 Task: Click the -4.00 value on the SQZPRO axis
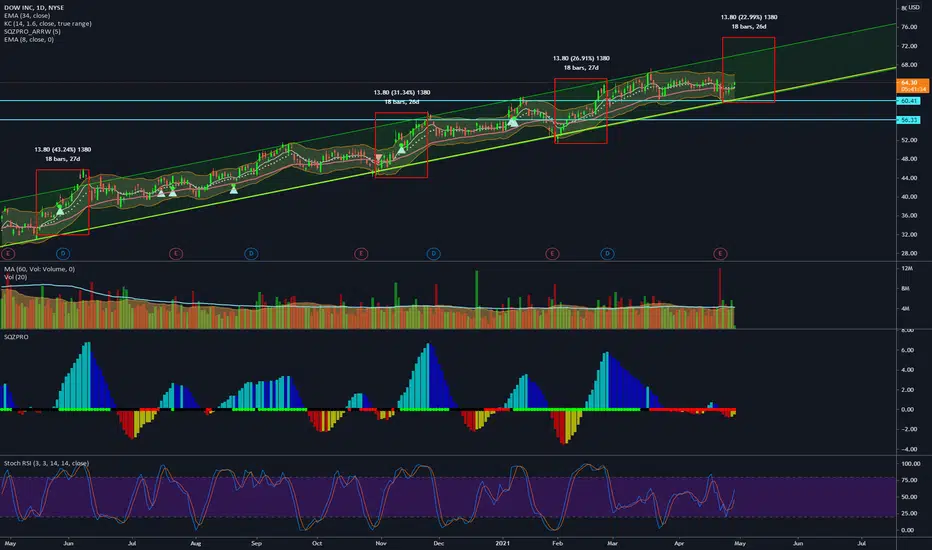(907, 450)
